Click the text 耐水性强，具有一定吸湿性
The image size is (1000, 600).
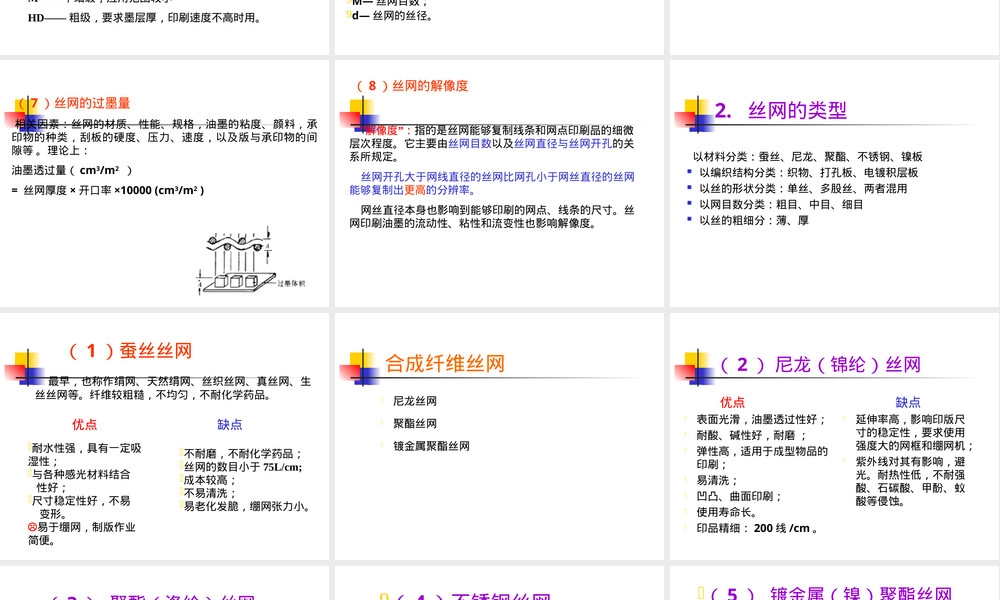[85, 455]
